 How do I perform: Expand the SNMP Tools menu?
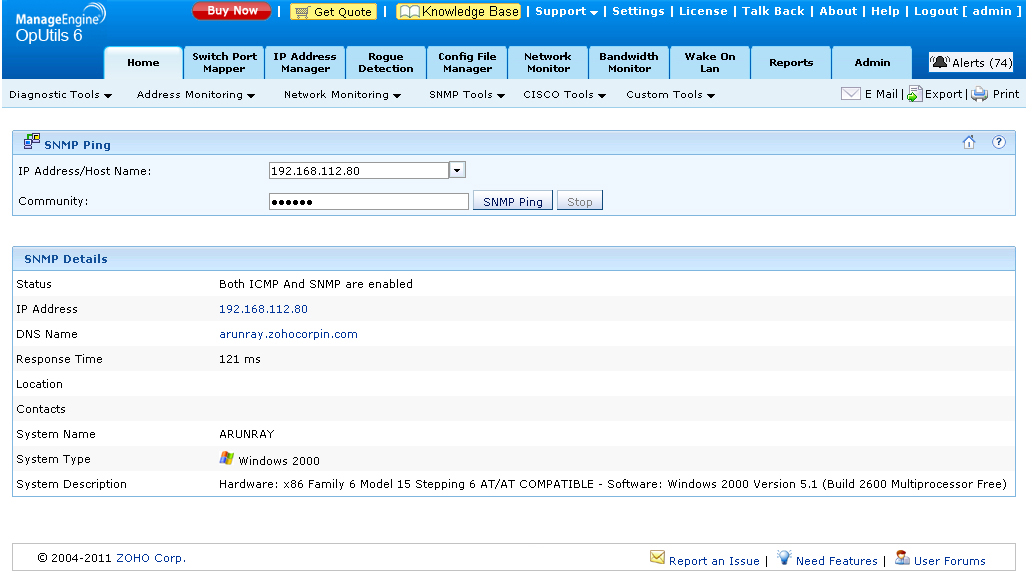[x=467, y=95]
